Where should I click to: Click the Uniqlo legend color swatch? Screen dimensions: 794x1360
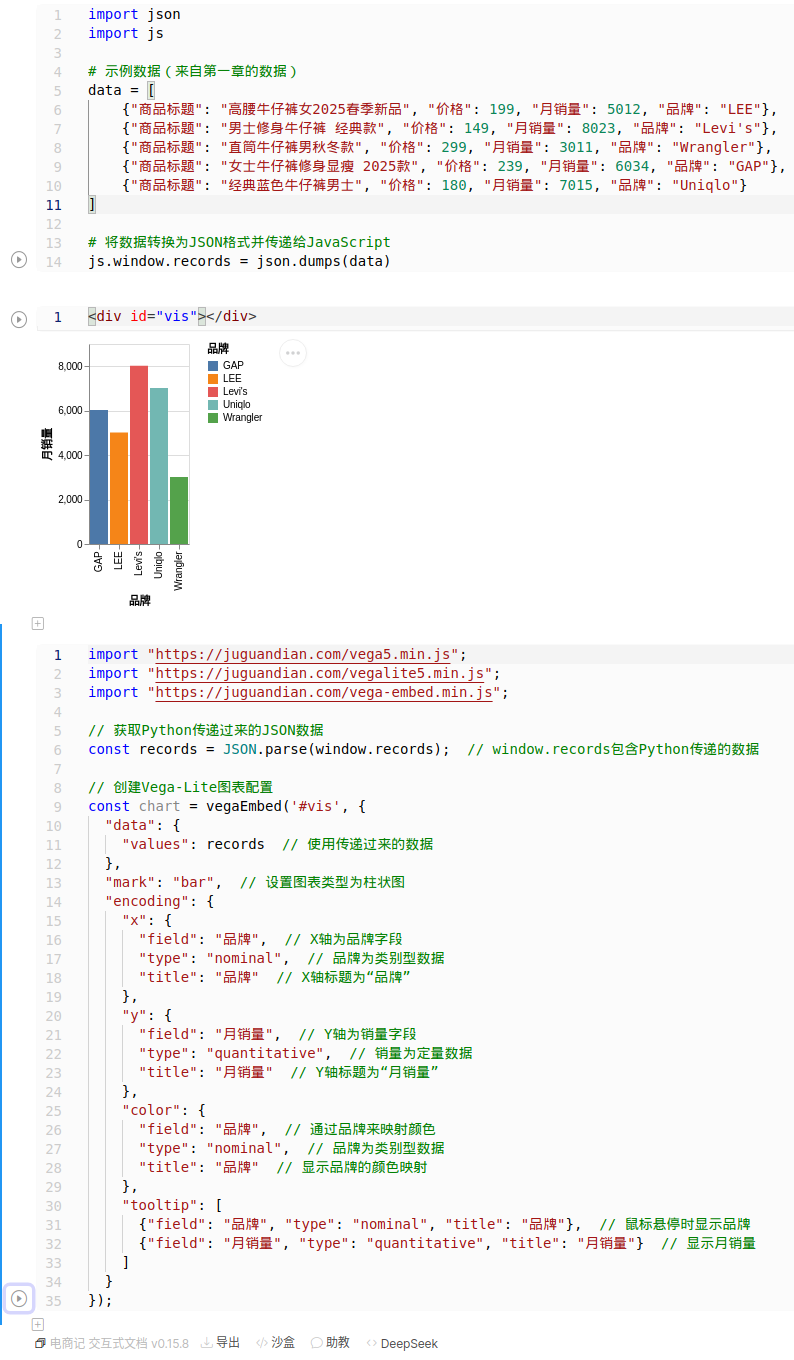[x=213, y=405]
